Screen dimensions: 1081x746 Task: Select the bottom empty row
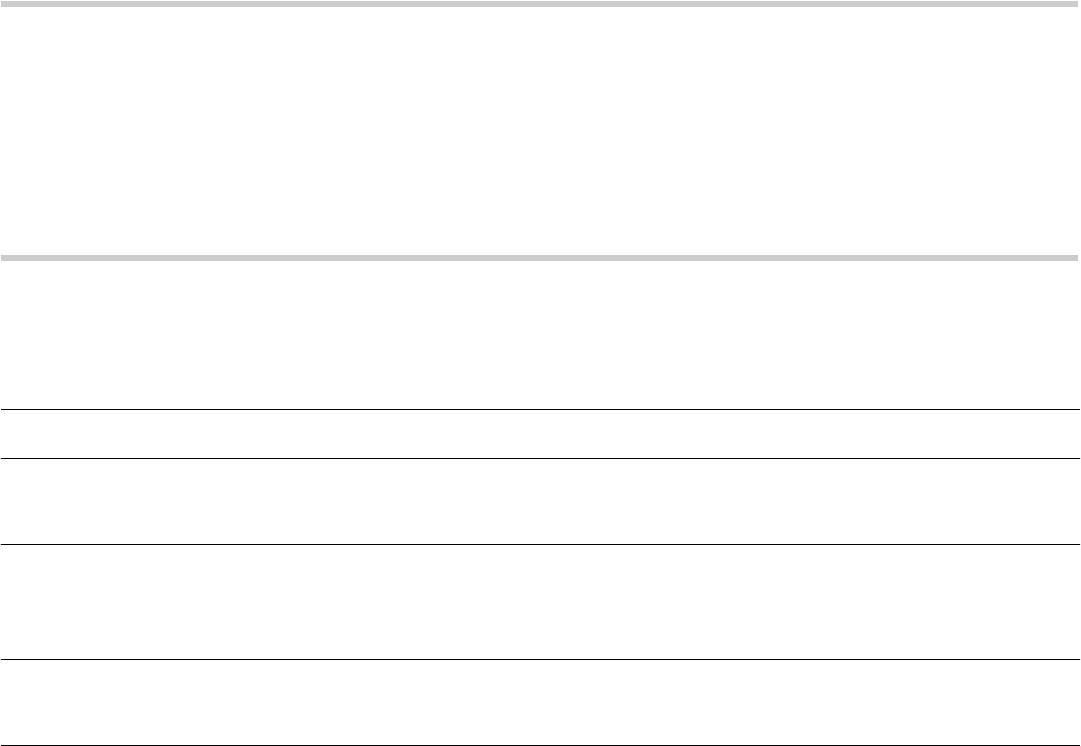(540, 702)
